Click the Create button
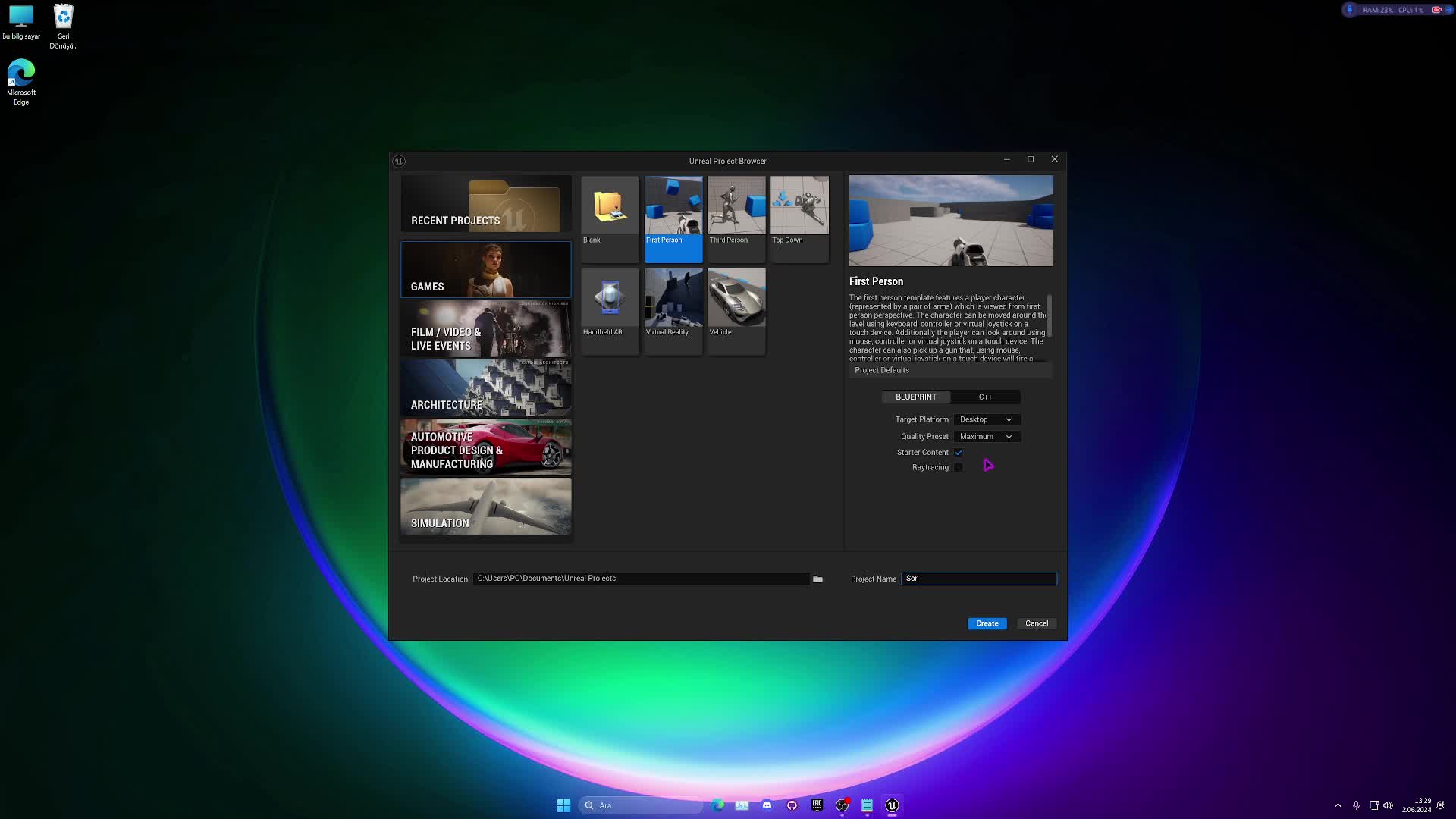Viewport: 1456px width, 819px height. tap(987, 623)
